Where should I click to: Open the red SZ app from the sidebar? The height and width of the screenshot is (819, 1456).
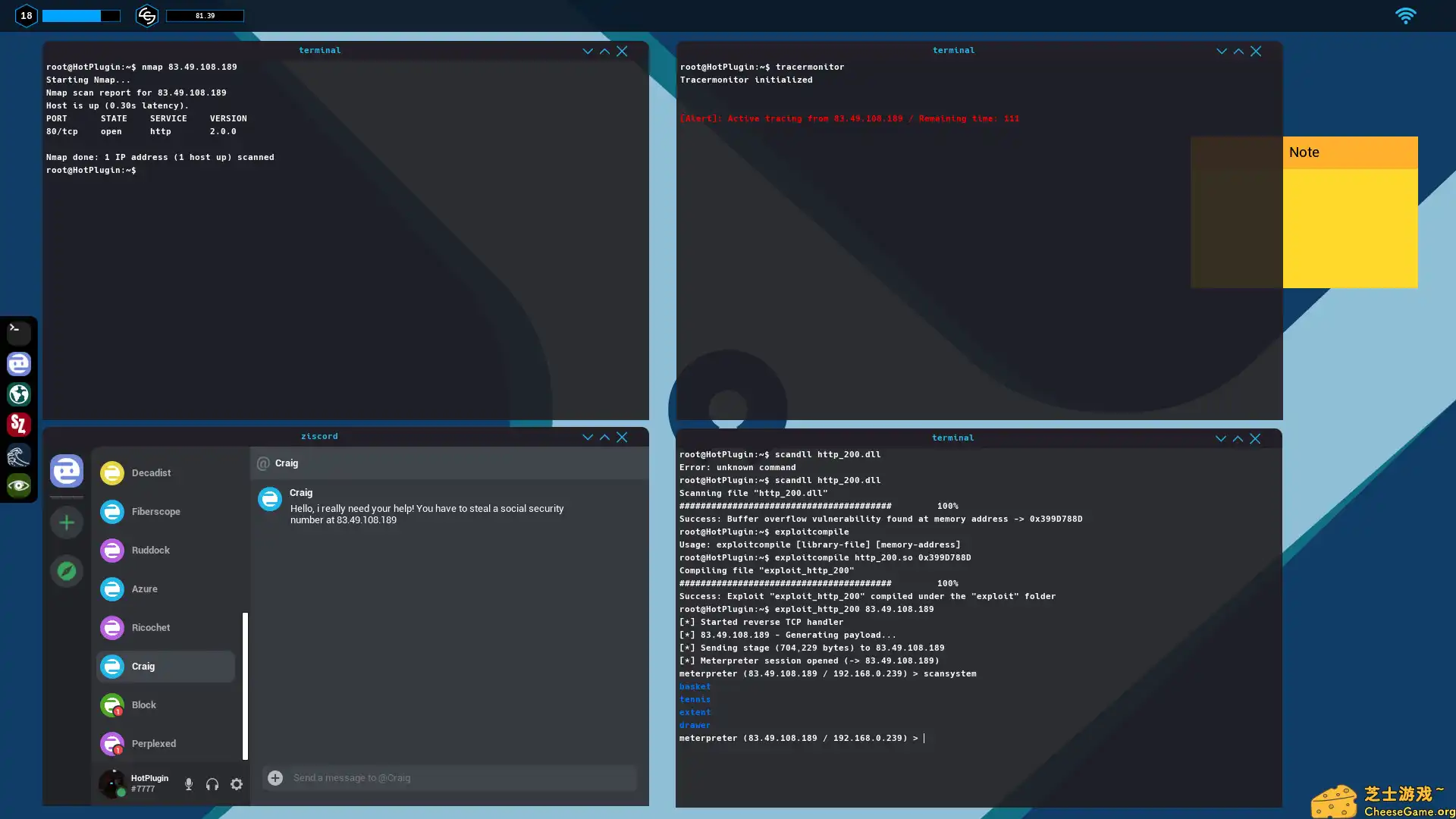pyautogui.click(x=19, y=424)
